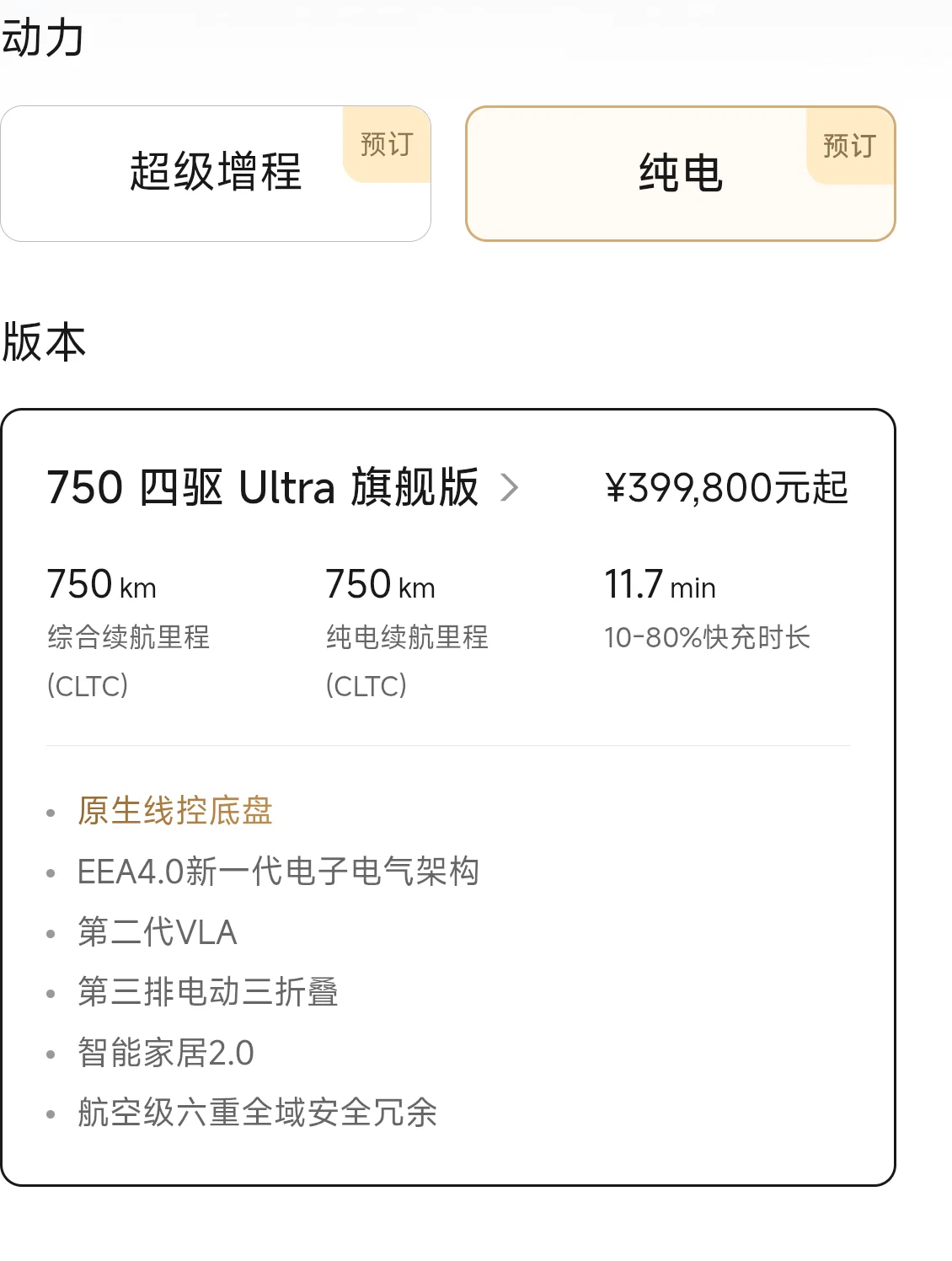
Task: Select the 纯电 powertrain option
Action: click(x=680, y=174)
